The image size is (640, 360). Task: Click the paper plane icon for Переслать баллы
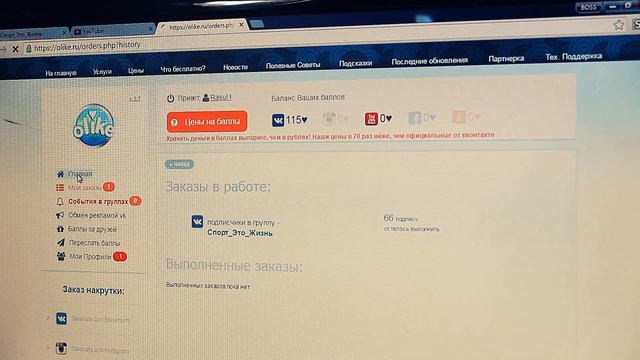click(61, 243)
